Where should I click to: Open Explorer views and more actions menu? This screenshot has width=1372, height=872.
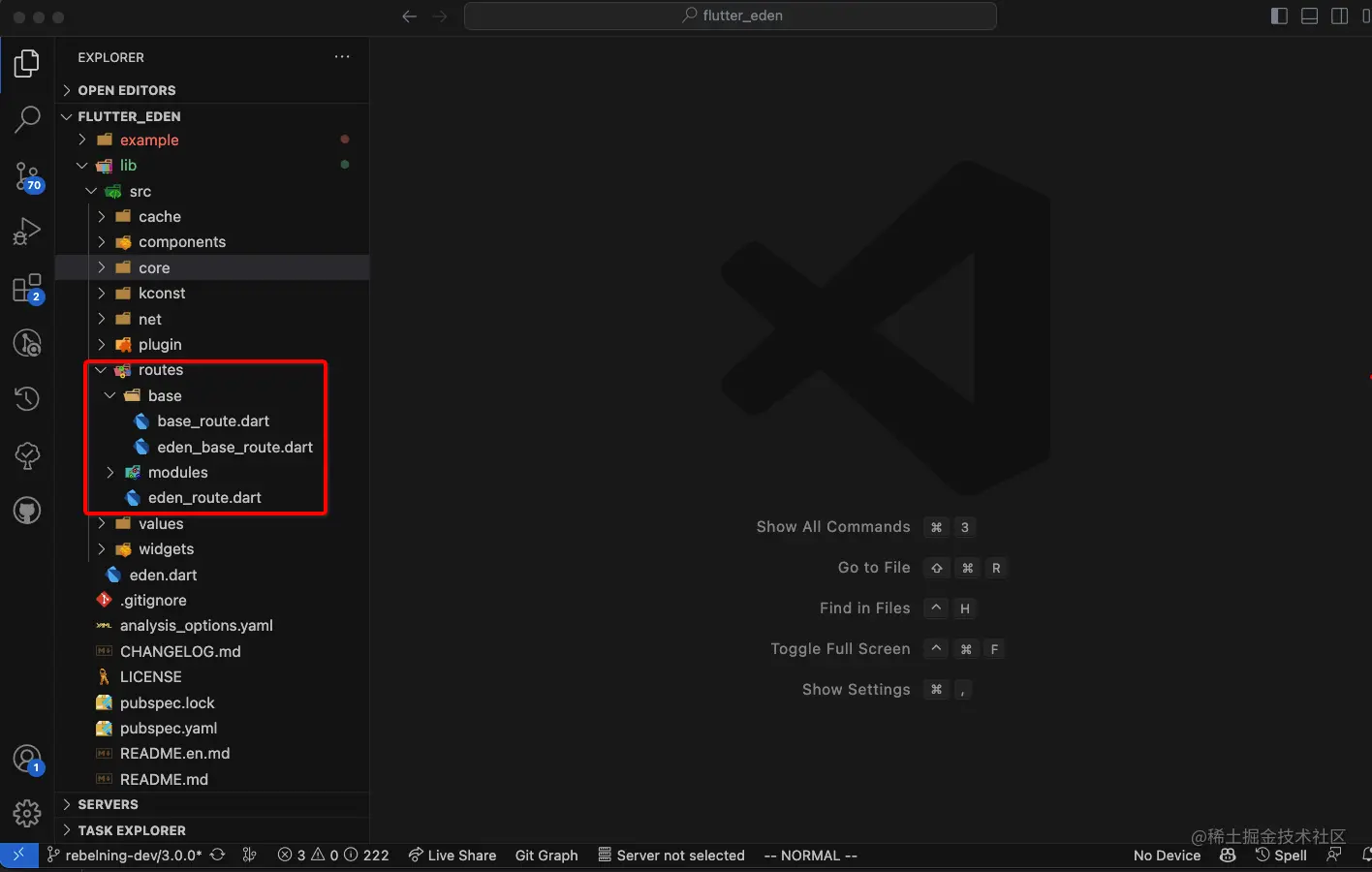pos(342,57)
